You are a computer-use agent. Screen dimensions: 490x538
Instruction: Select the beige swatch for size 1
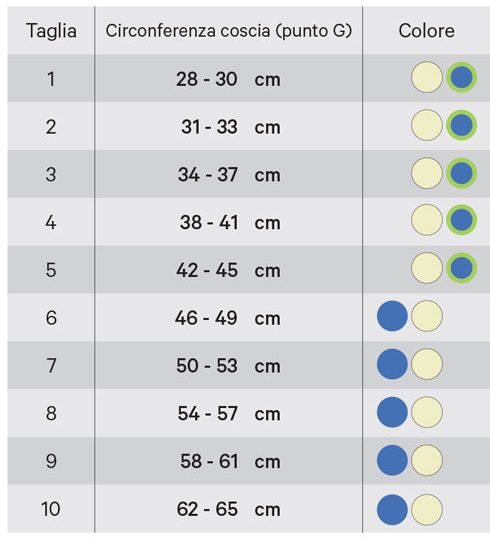[x=427, y=77]
